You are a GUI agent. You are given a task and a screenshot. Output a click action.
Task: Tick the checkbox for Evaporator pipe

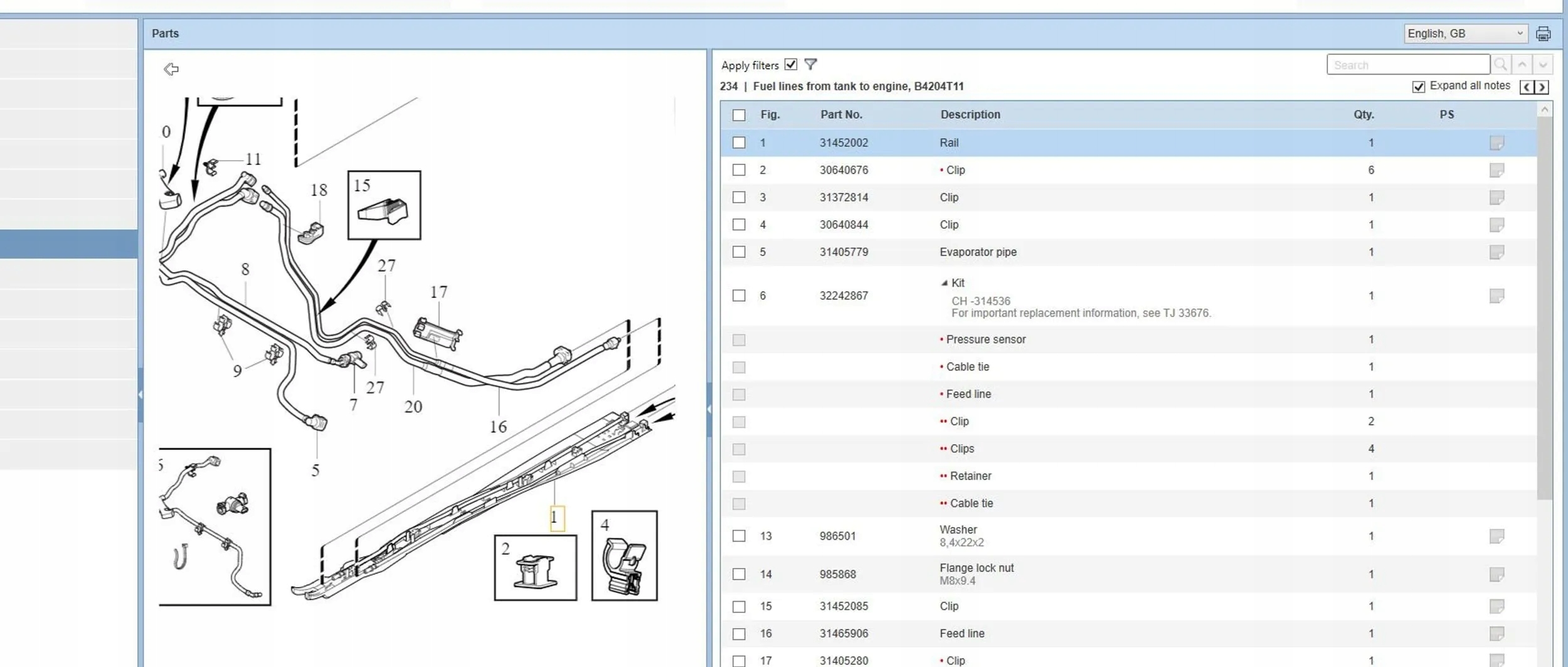pyautogui.click(x=739, y=252)
